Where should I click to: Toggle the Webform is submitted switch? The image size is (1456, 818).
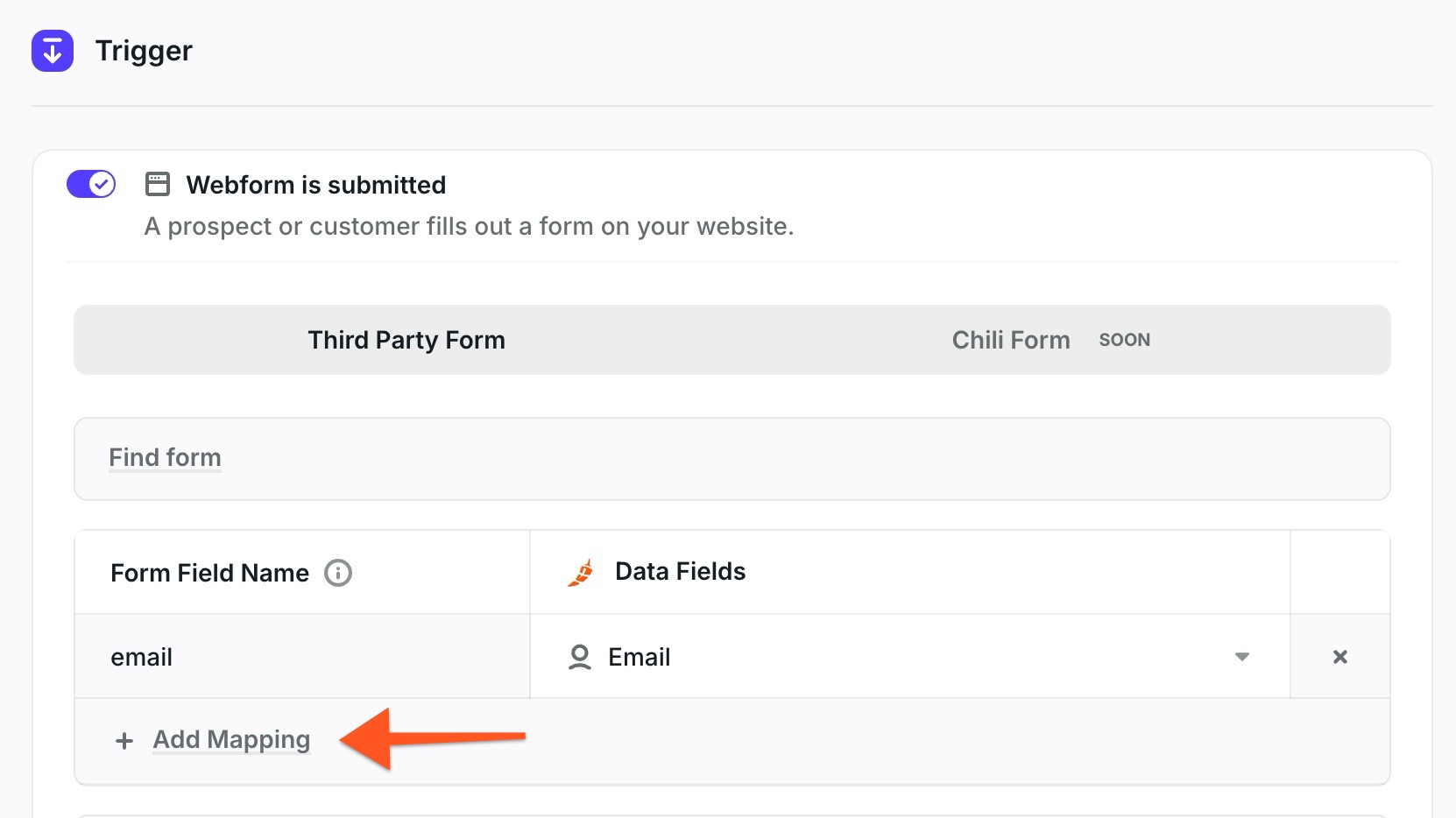91,184
